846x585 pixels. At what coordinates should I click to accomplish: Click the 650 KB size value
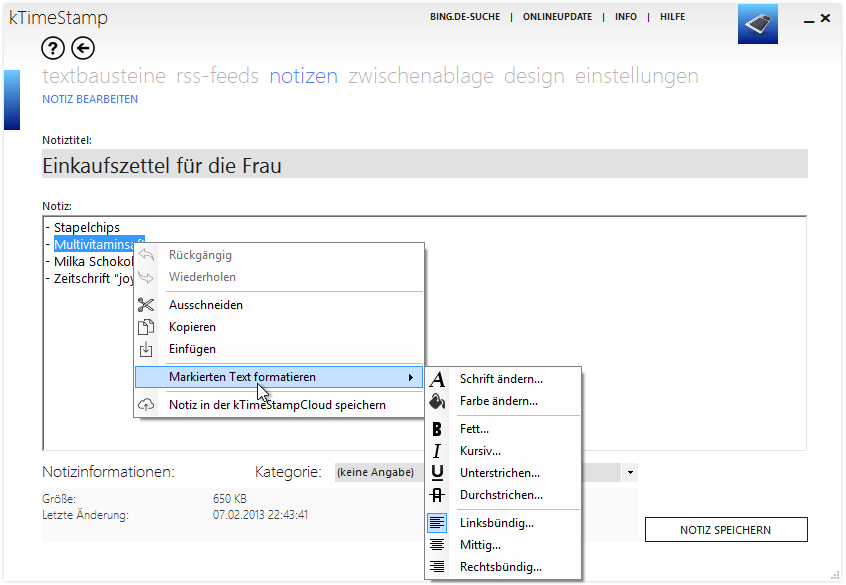pos(230,499)
